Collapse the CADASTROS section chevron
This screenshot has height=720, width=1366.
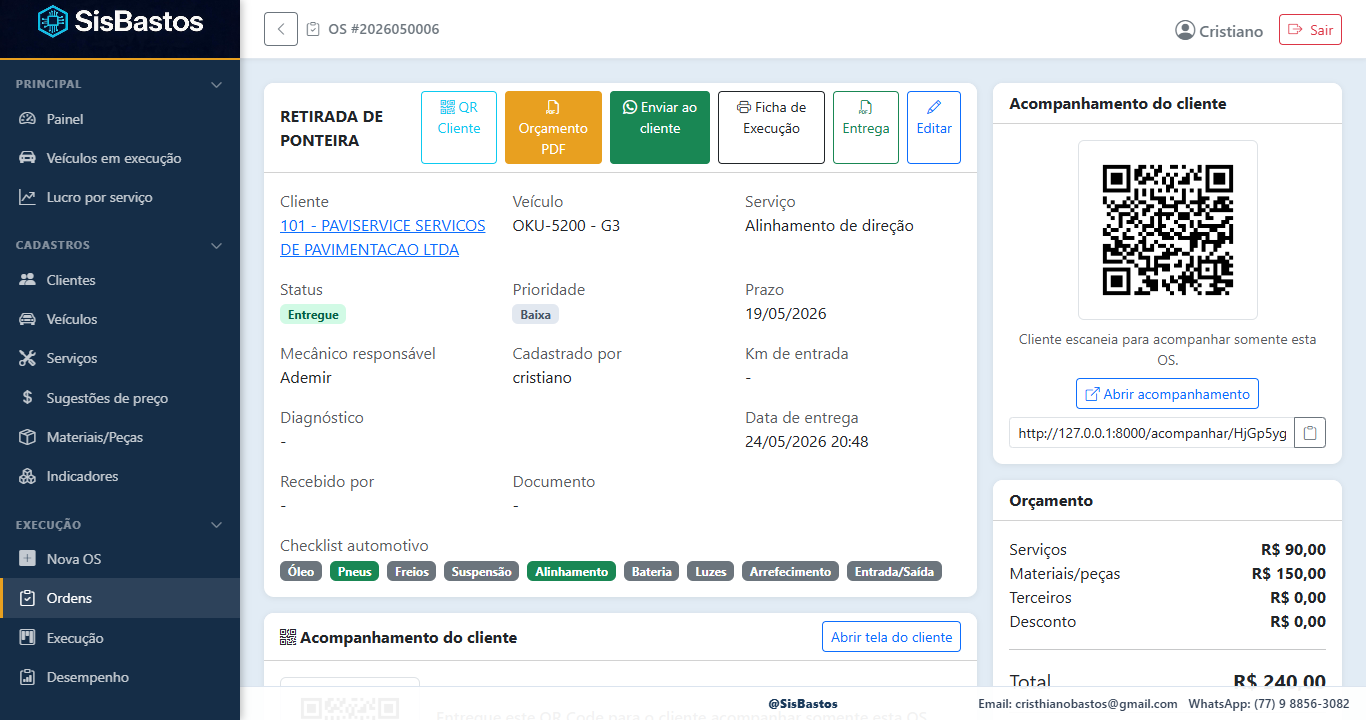click(x=216, y=245)
